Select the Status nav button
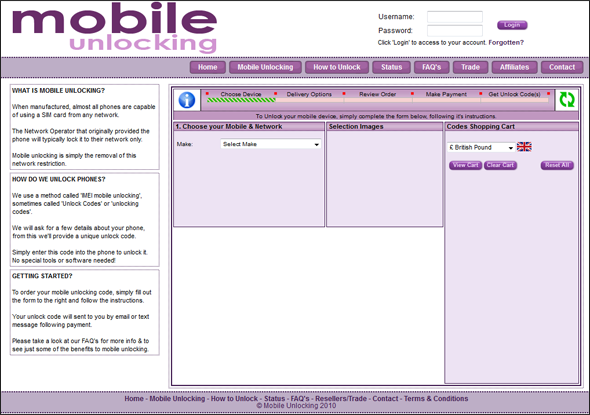This screenshot has width=590, height=415. pos(391,67)
